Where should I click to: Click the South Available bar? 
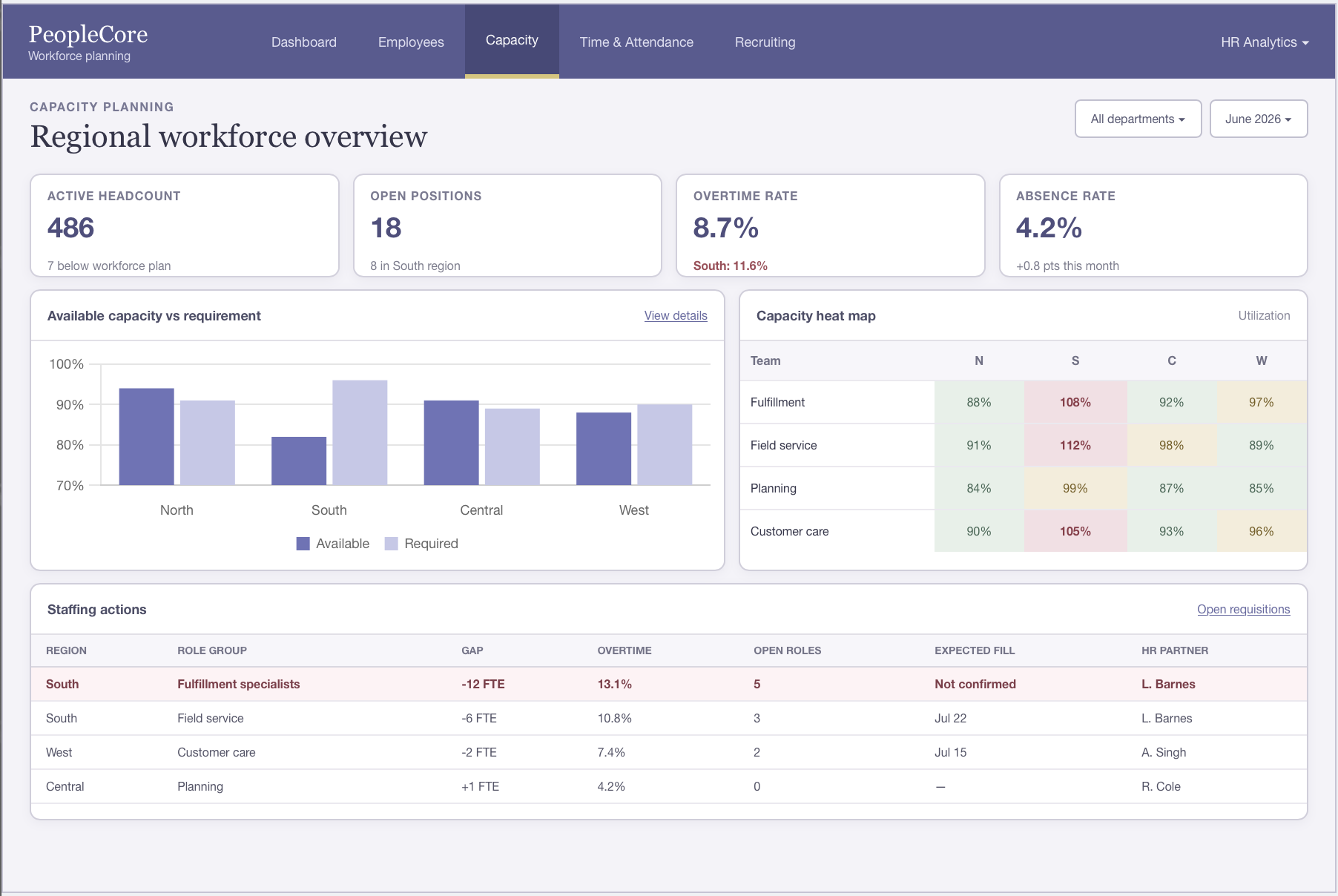pos(299,461)
